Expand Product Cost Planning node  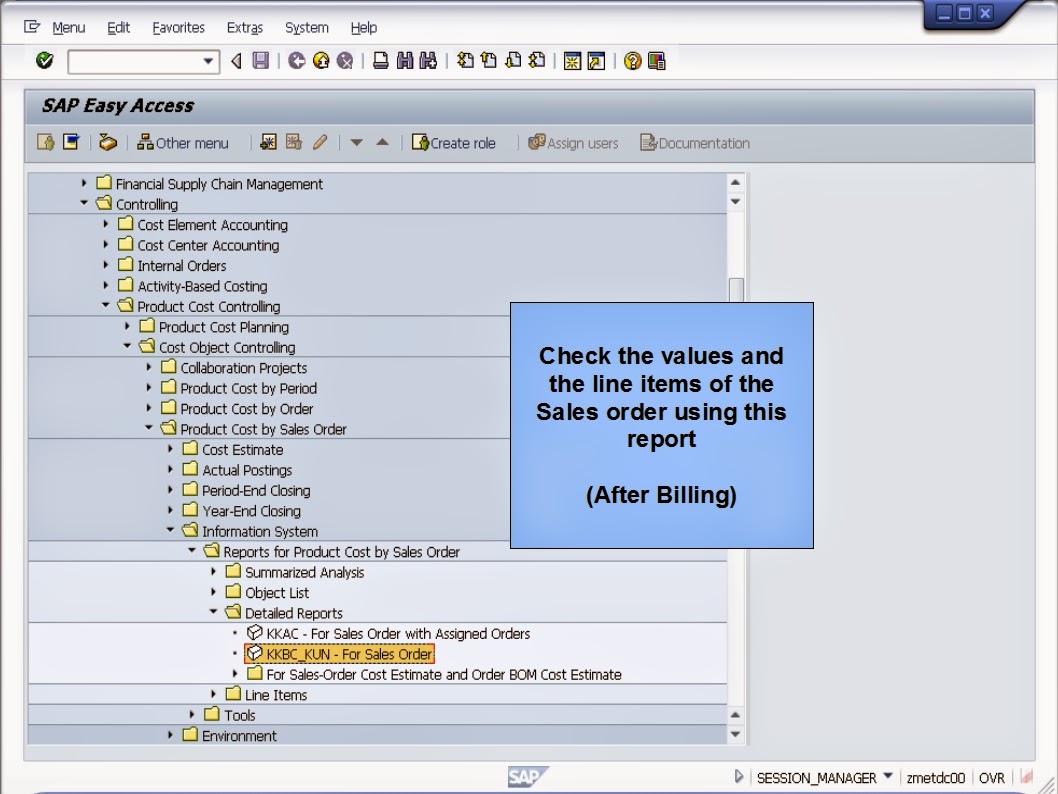coord(127,326)
